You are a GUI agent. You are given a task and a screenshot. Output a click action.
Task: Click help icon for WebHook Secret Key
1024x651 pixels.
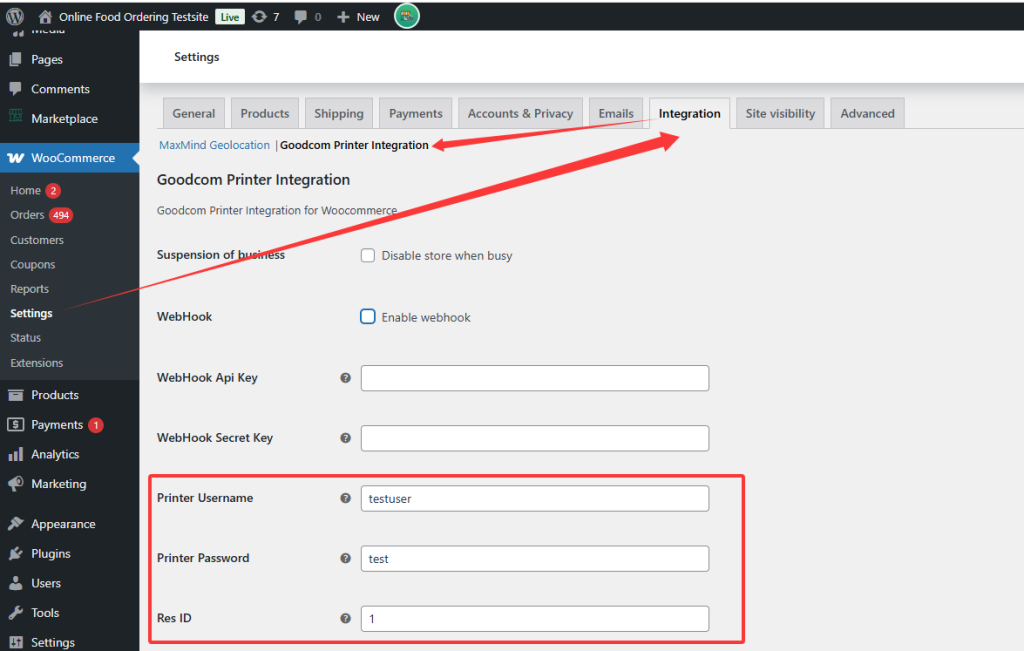click(345, 438)
